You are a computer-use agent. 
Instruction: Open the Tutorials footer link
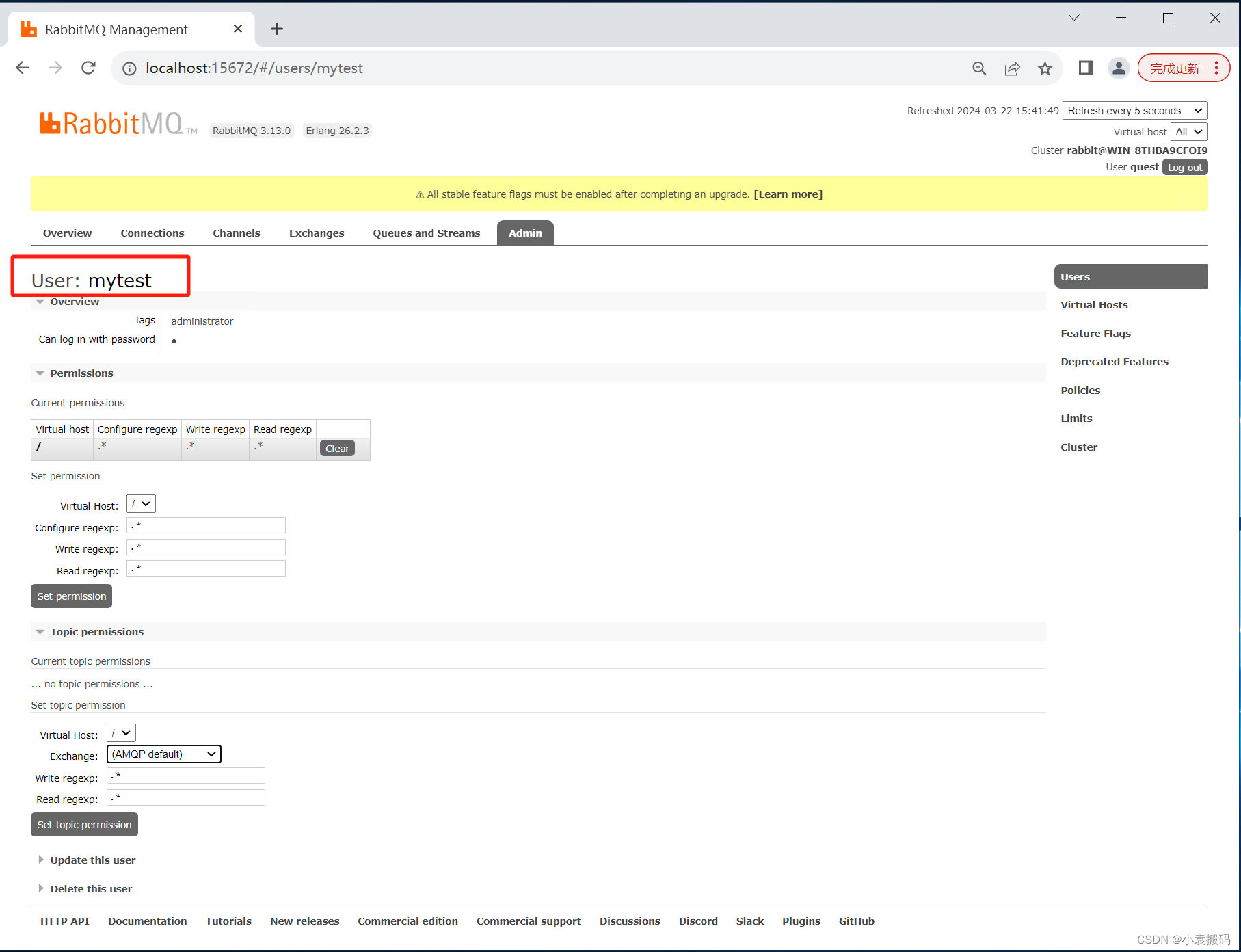click(228, 921)
